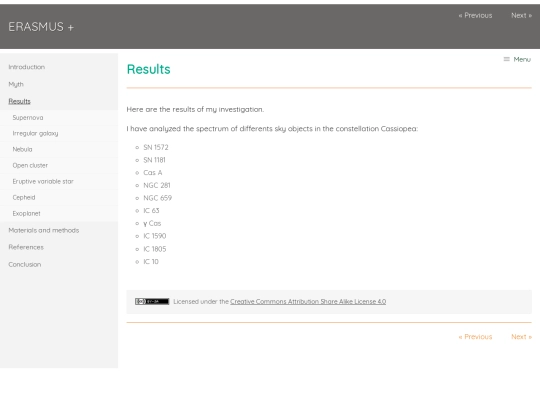Go to the Myth section
The width and height of the screenshot is (540, 405).
(x=16, y=84)
